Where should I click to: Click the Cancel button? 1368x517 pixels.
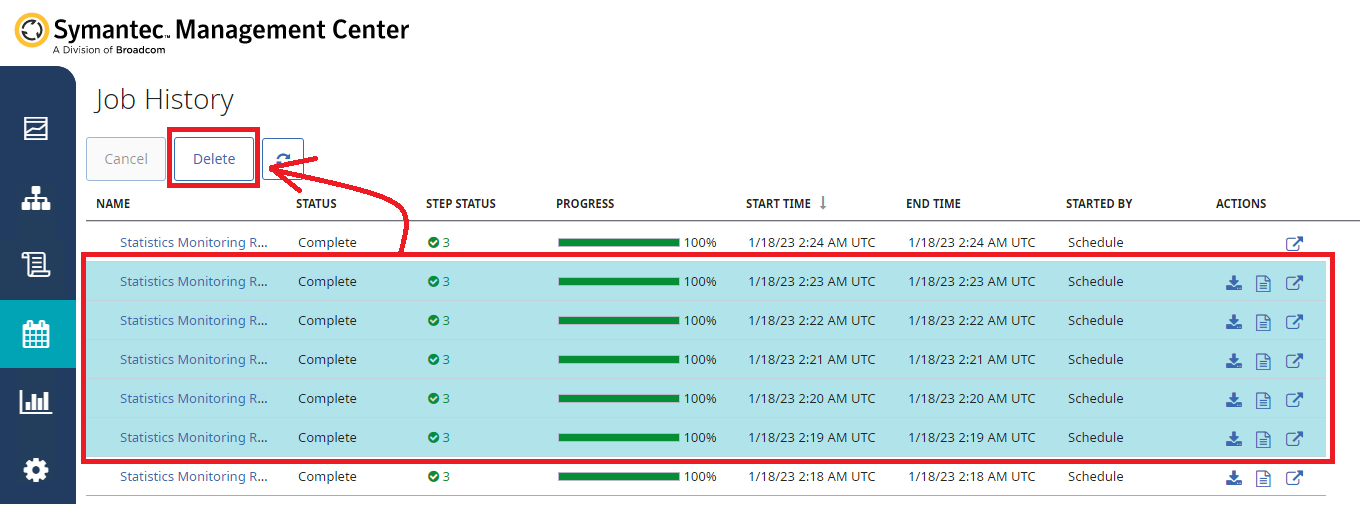click(x=126, y=159)
